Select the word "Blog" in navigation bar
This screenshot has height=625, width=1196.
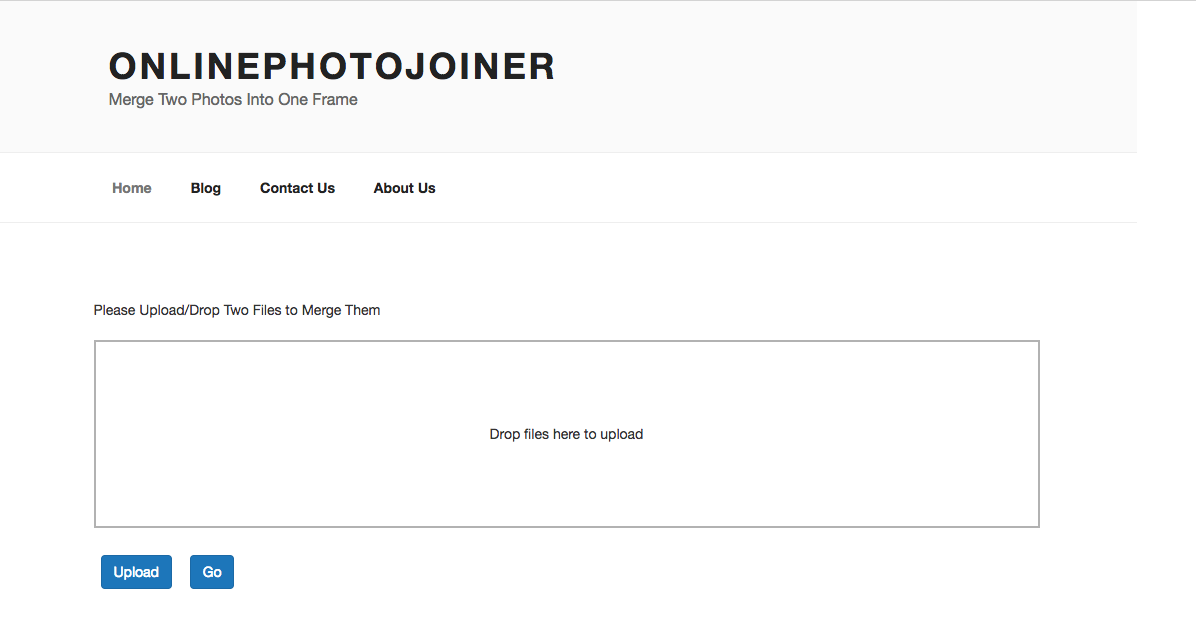pos(206,188)
